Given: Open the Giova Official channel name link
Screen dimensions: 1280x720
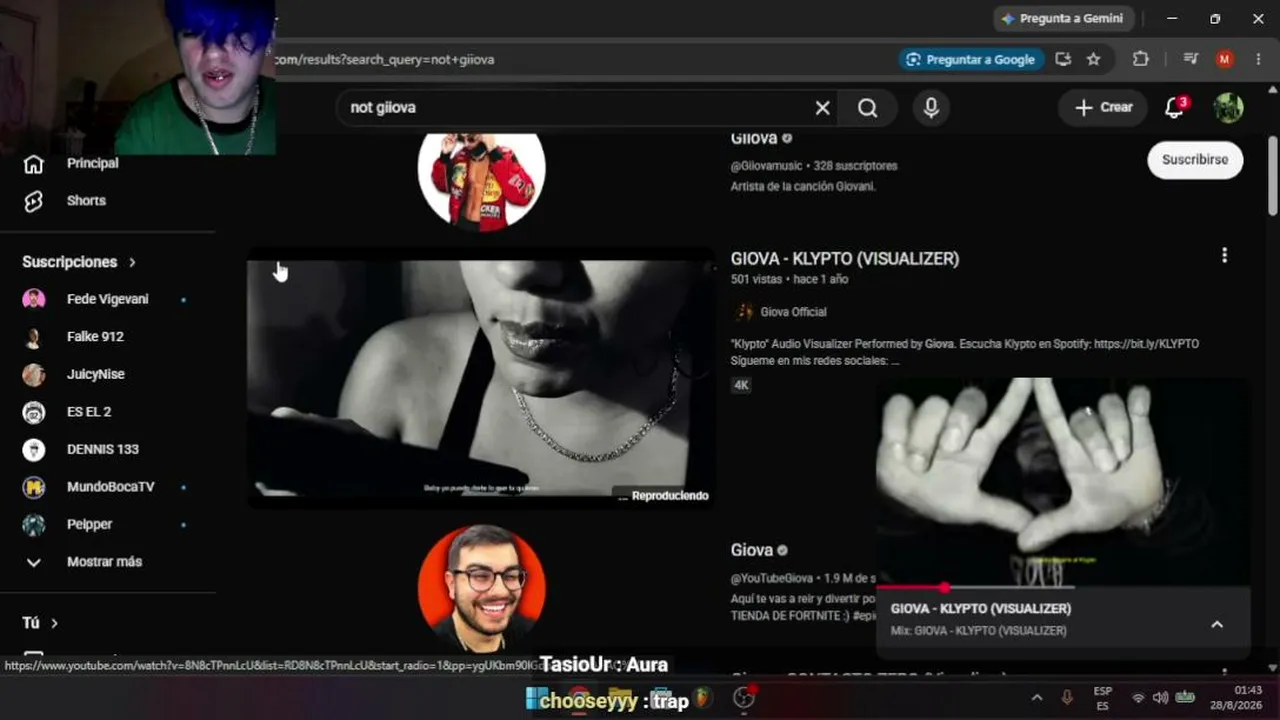Looking at the screenshot, I should [x=794, y=312].
